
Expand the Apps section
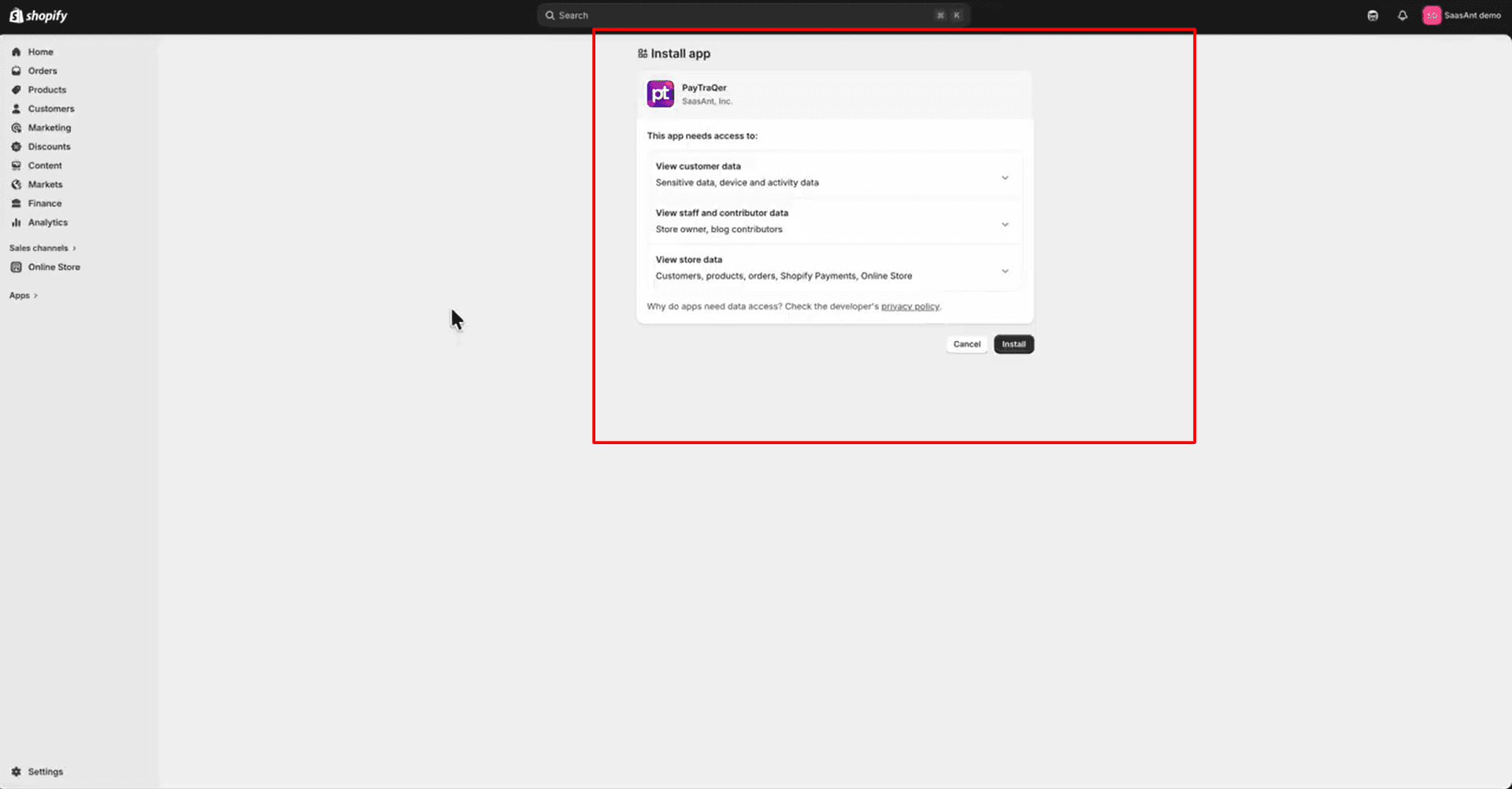[x=24, y=295]
